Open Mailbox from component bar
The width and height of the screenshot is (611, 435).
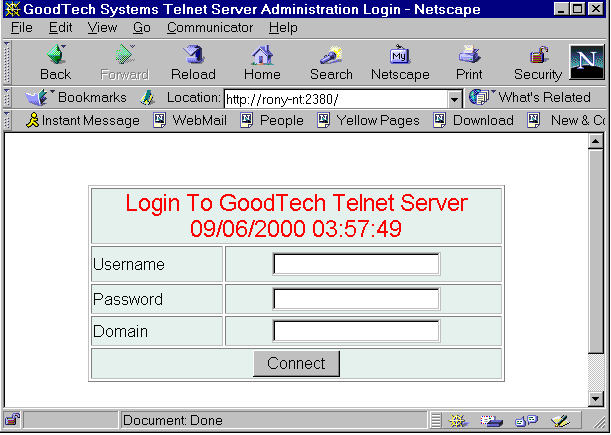(491, 421)
